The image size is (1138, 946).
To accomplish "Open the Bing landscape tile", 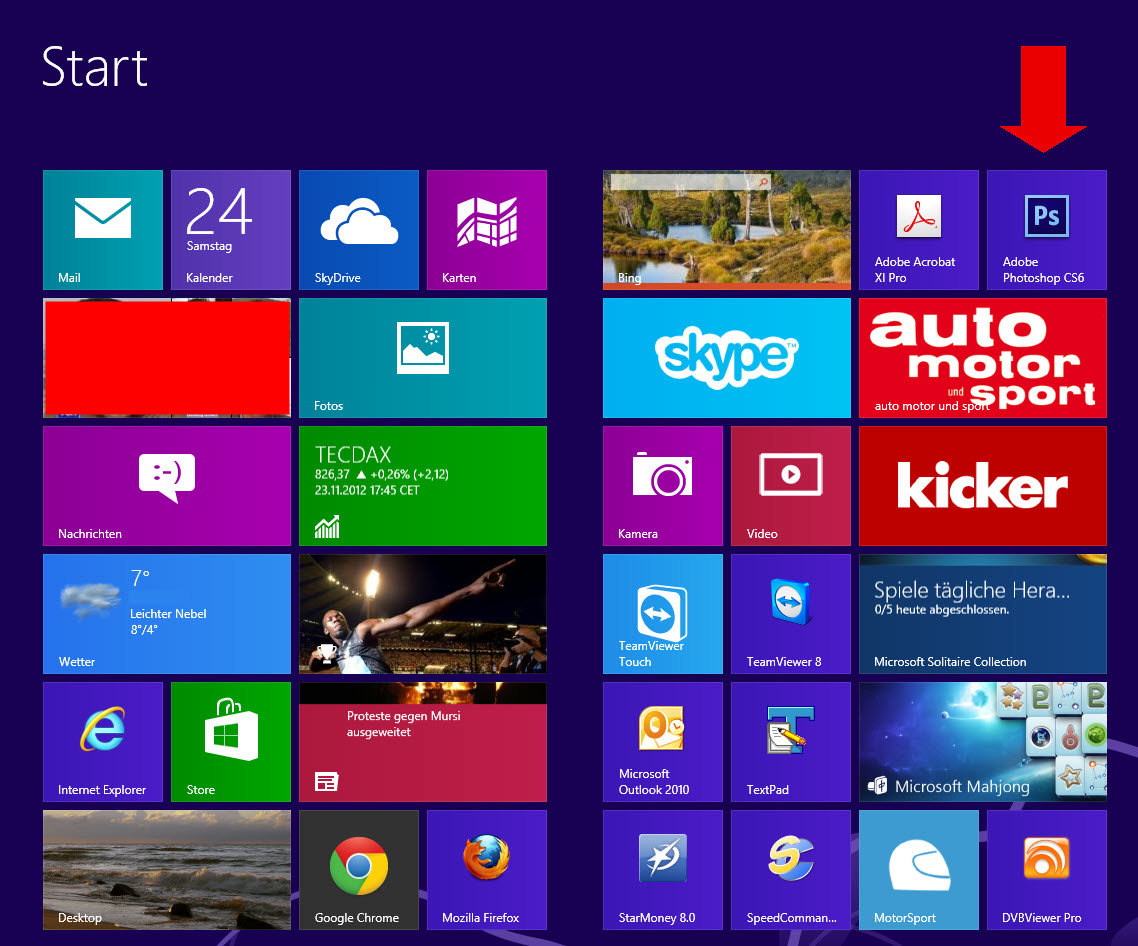I will (726, 229).
